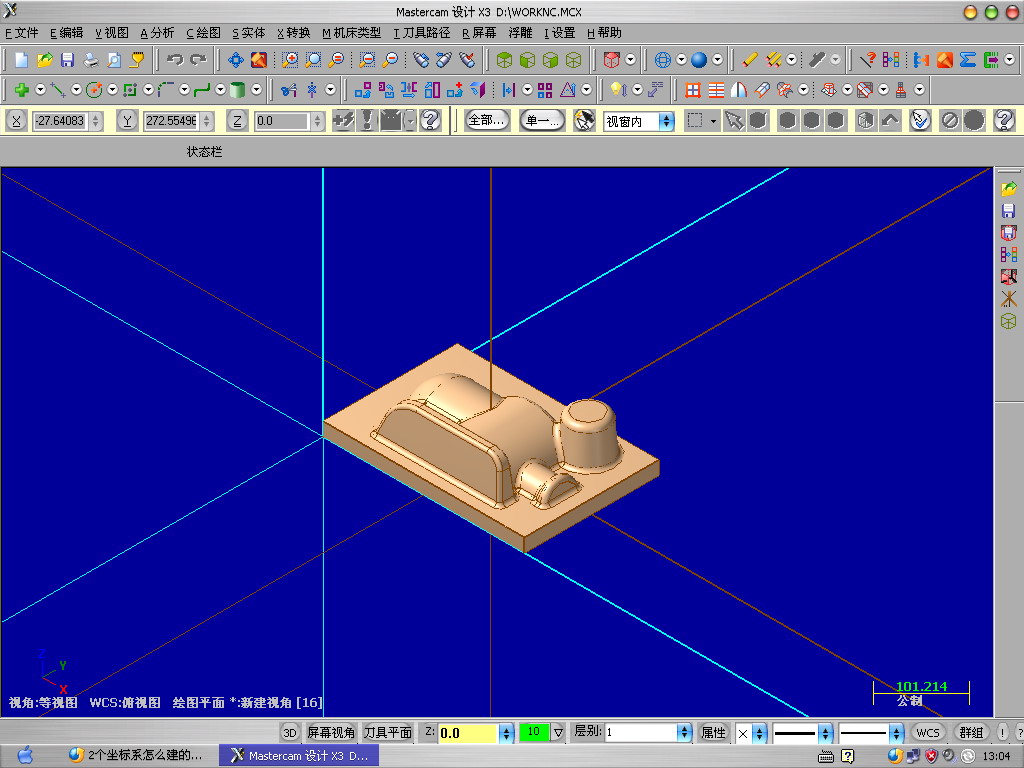Select the Create line tool icon
Screen dimensions: 1024x768
pos(58,89)
